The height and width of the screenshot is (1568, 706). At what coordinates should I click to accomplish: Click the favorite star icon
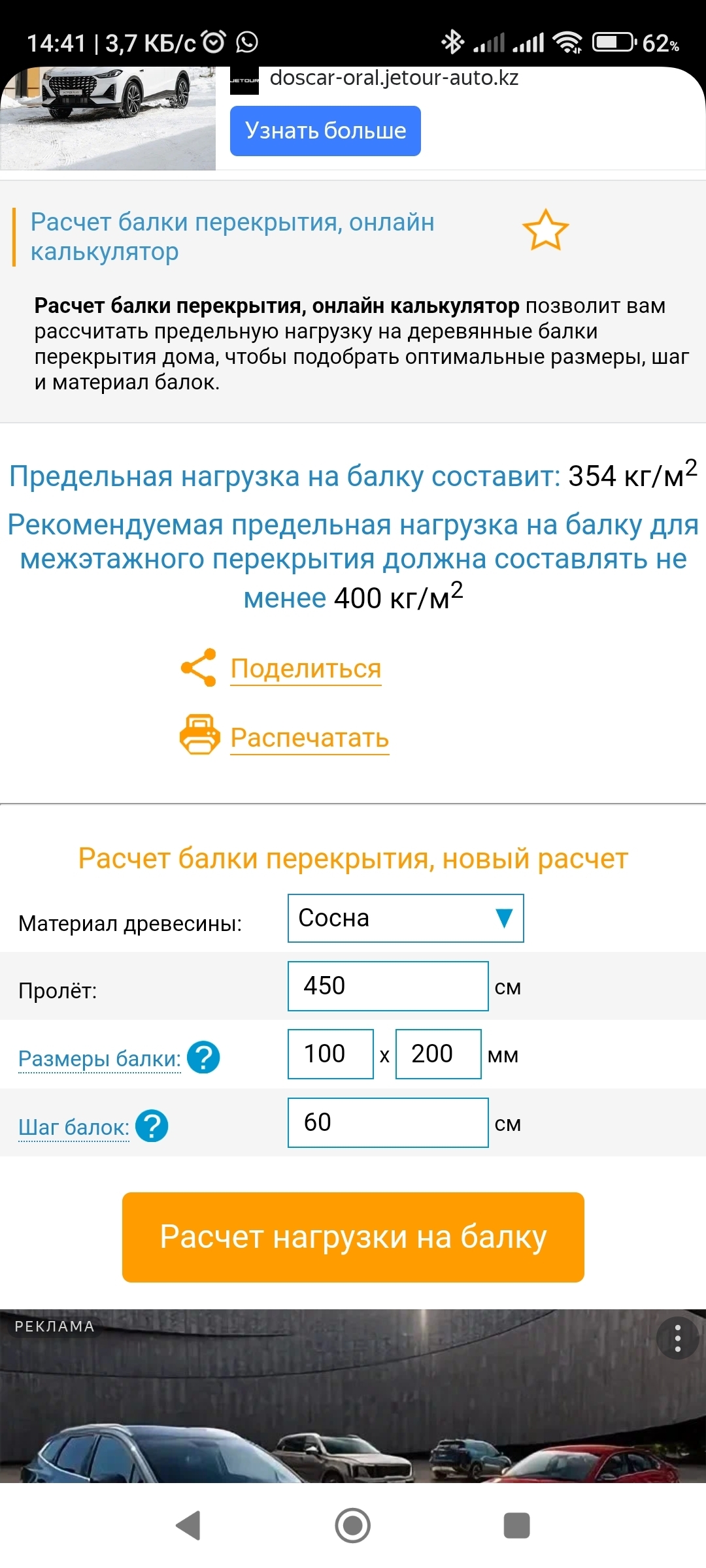click(545, 230)
